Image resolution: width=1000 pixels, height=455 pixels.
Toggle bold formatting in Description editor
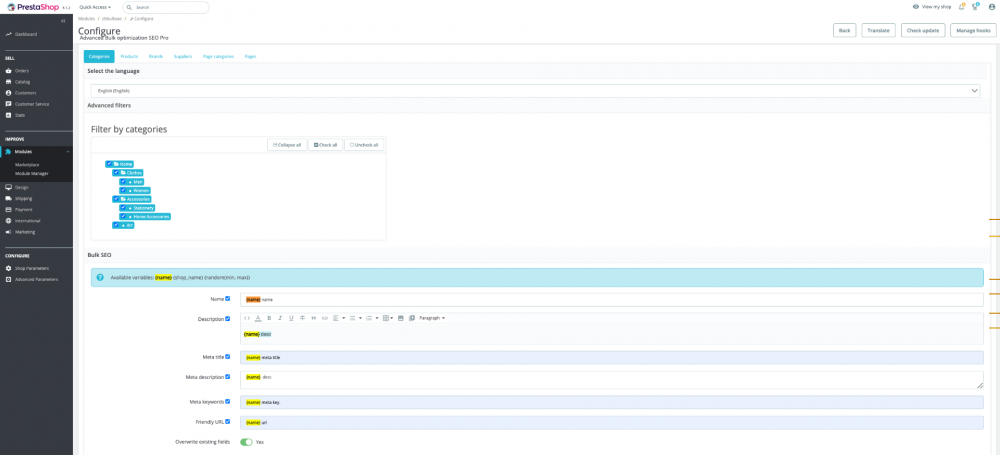pyautogui.click(x=268, y=318)
